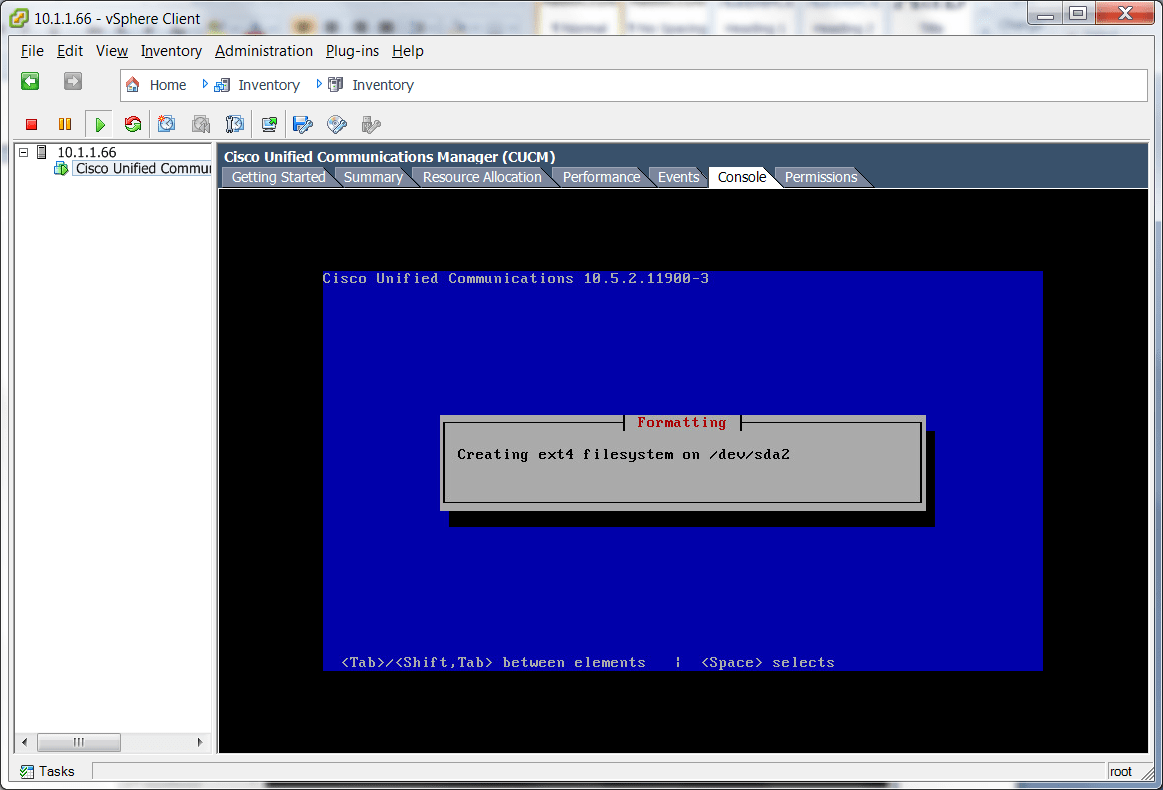Launch the virtual machine console toolbar icon

pos(269,124)
